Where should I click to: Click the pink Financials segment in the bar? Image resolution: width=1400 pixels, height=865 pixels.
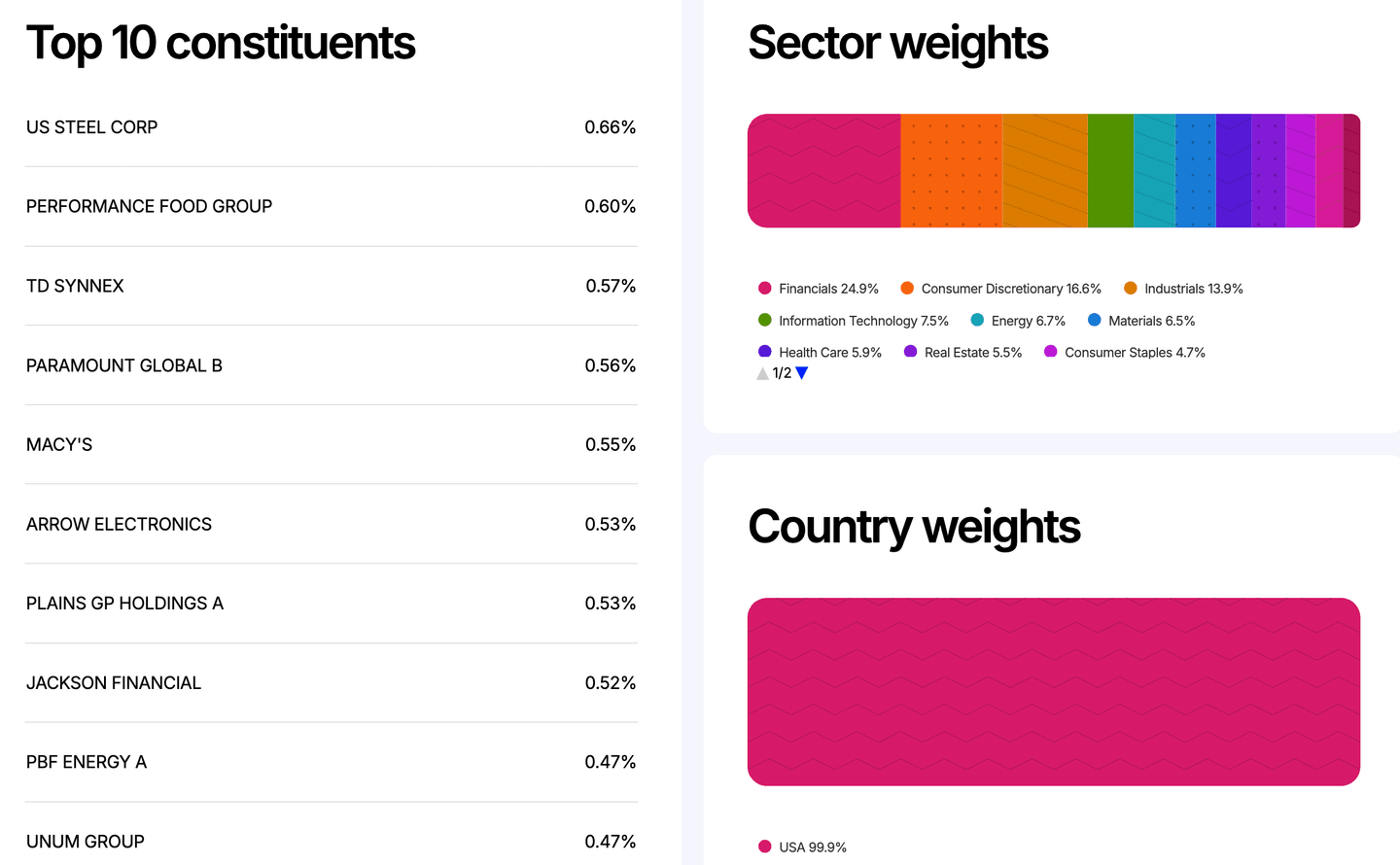(x=822, y=170)
